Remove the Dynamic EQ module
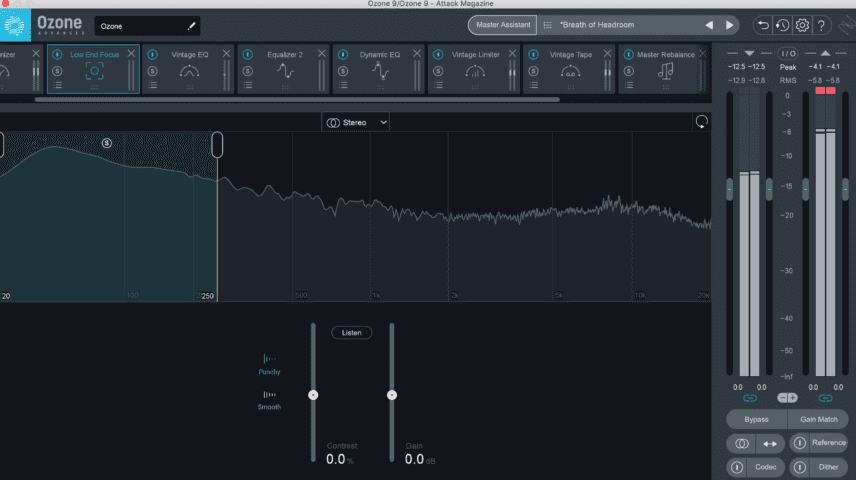Viewport: 856px width, 480px height. click(x=417, y=54)
